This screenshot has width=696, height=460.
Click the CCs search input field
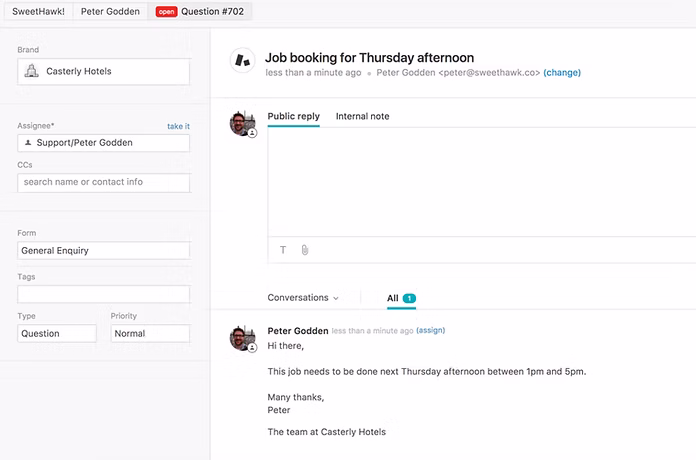coord(103,182)
